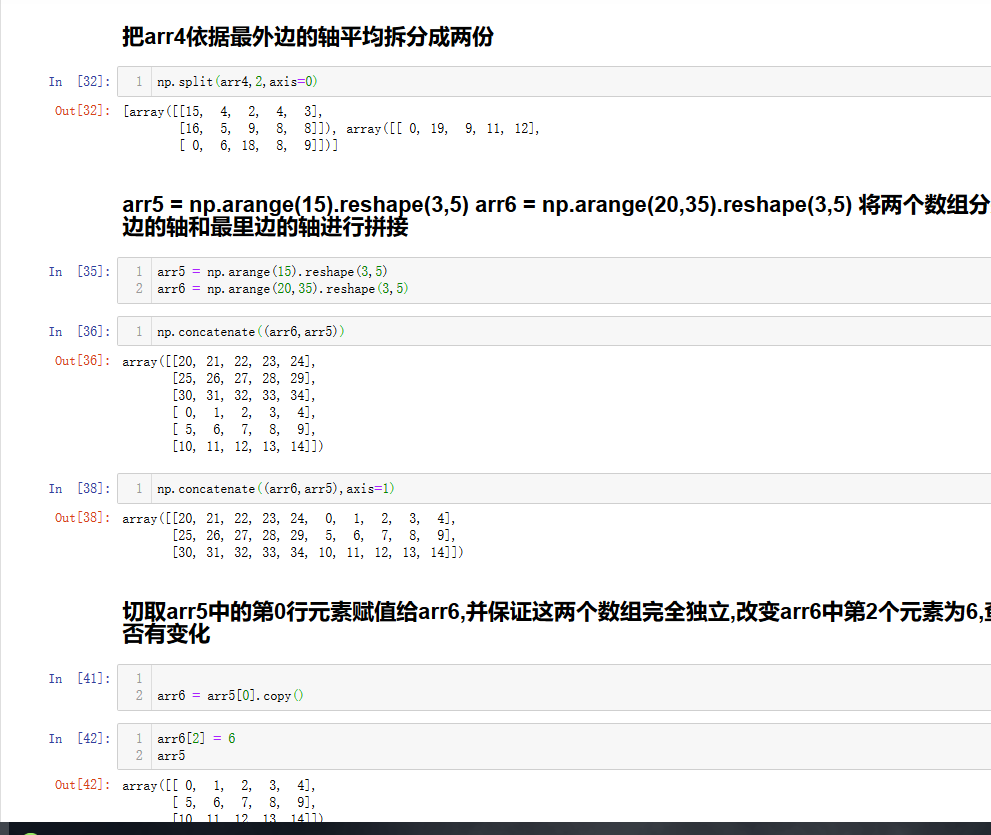The image size is (991, 835).
Task: Select the In [36] cell prompt
Action: (x=80, y=331)
